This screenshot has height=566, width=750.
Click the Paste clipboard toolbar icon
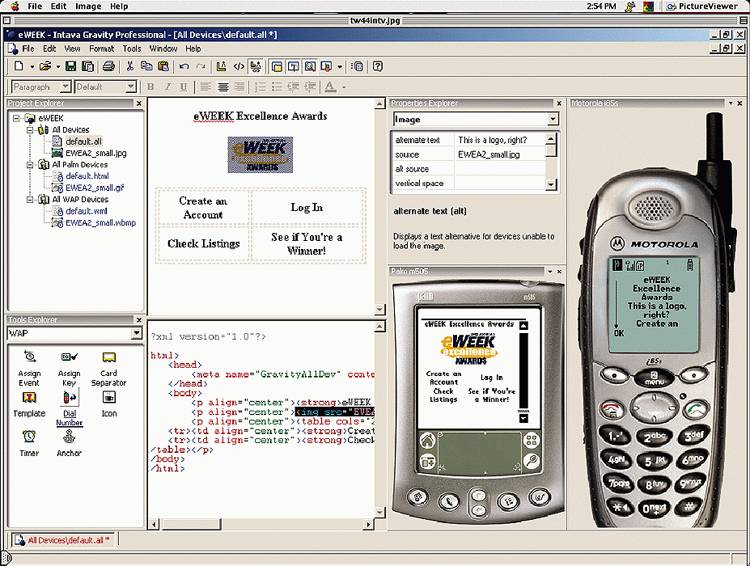click(163, 66)
